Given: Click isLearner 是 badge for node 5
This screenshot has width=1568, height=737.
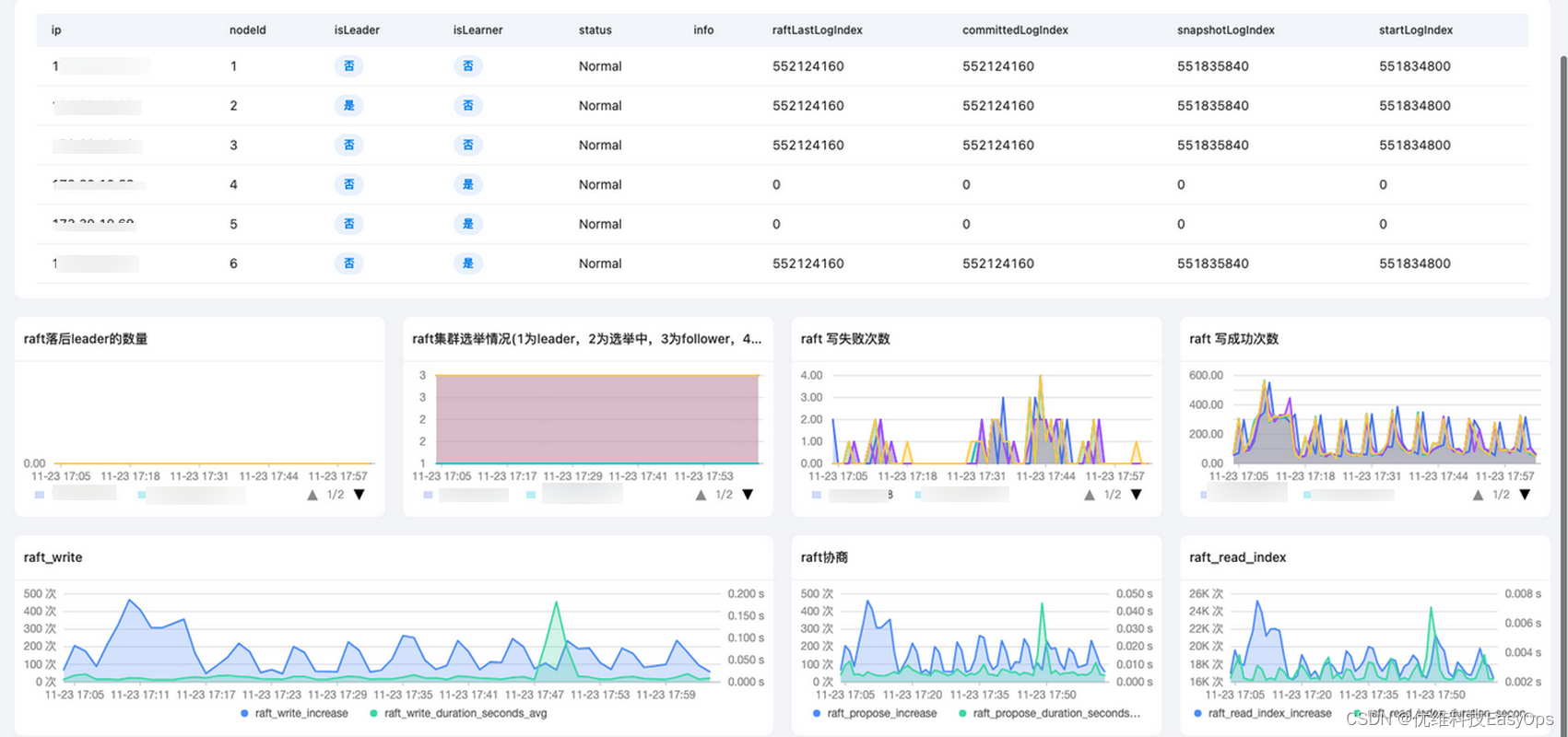Looking at the screenshot, I should (468, 224).
